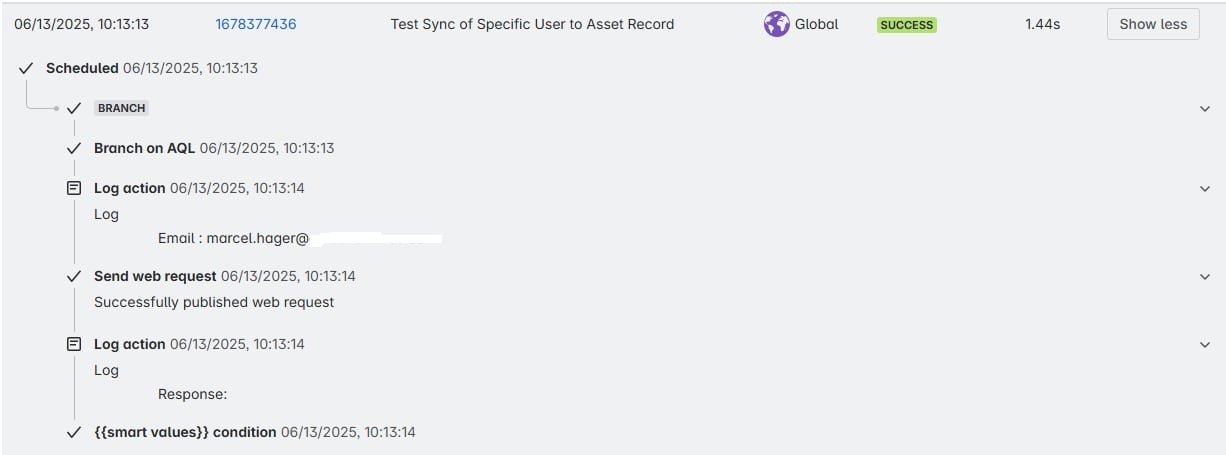Click the second Log action document icon
The width and height of the screenshot is (1226, 455).
[74, 344]
